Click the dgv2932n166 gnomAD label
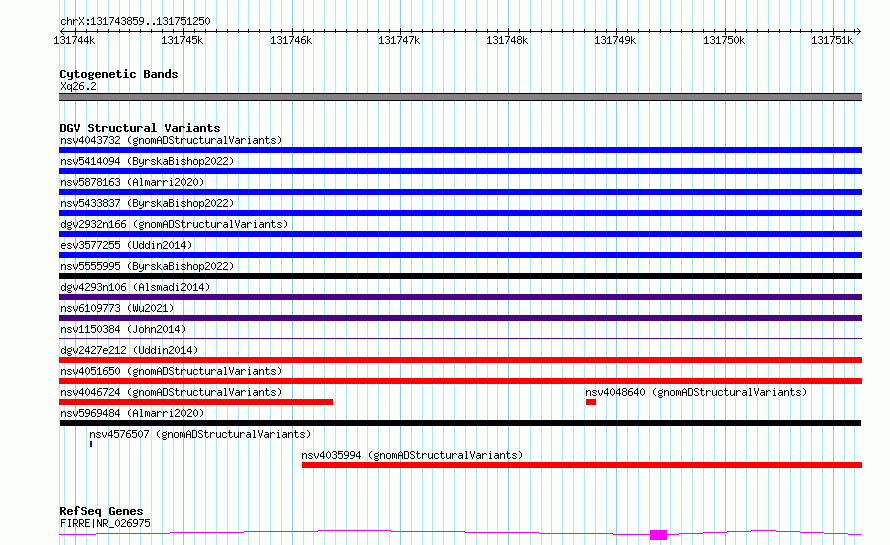This screenshot has height=545, width=890. [x=174, y=224]
